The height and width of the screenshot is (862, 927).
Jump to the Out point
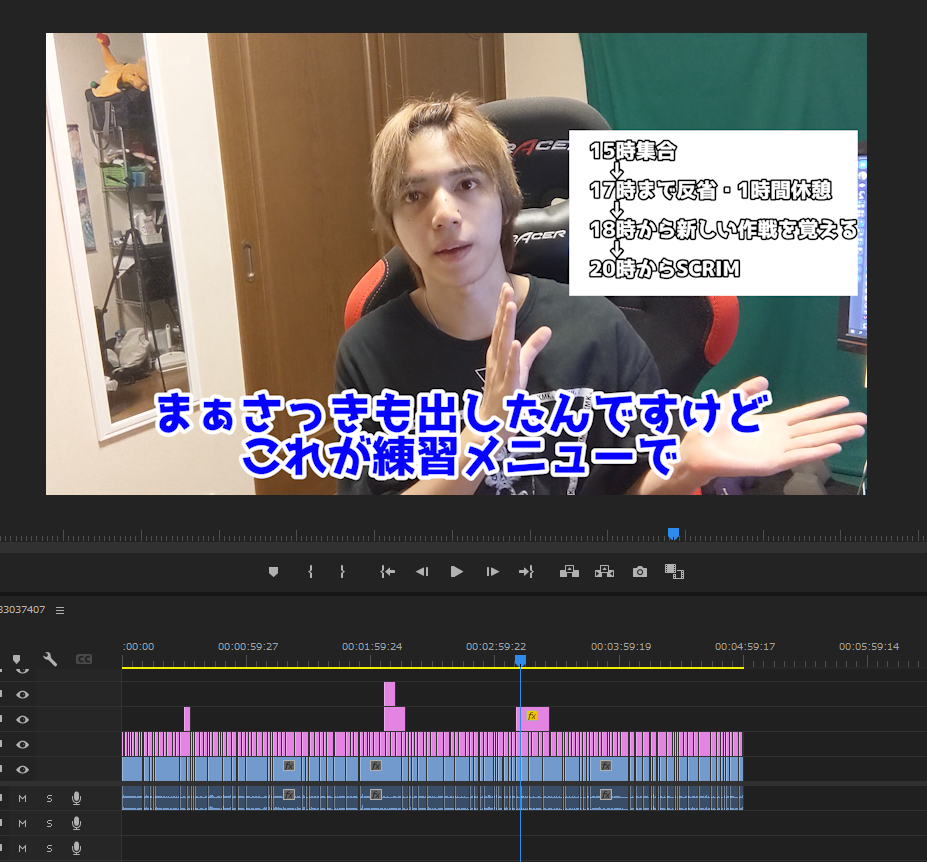[x=526, y=572]
